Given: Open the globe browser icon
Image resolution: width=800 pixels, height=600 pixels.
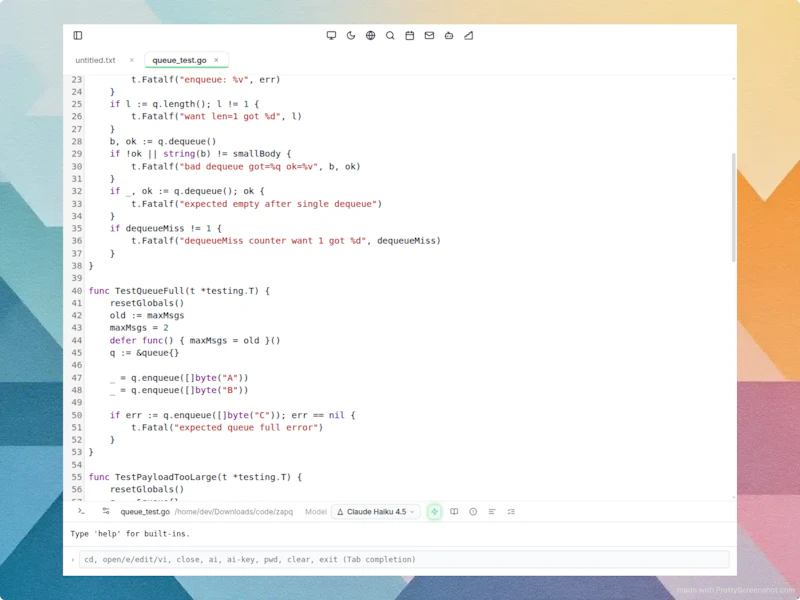Looking at the screenshot, I should (370, 35).
